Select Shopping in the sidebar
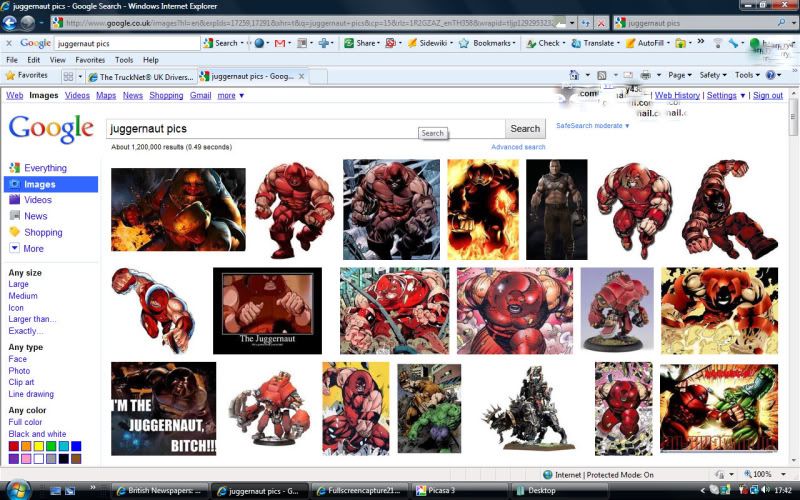Viewport: 800px width, 500px height. (43, 232)
